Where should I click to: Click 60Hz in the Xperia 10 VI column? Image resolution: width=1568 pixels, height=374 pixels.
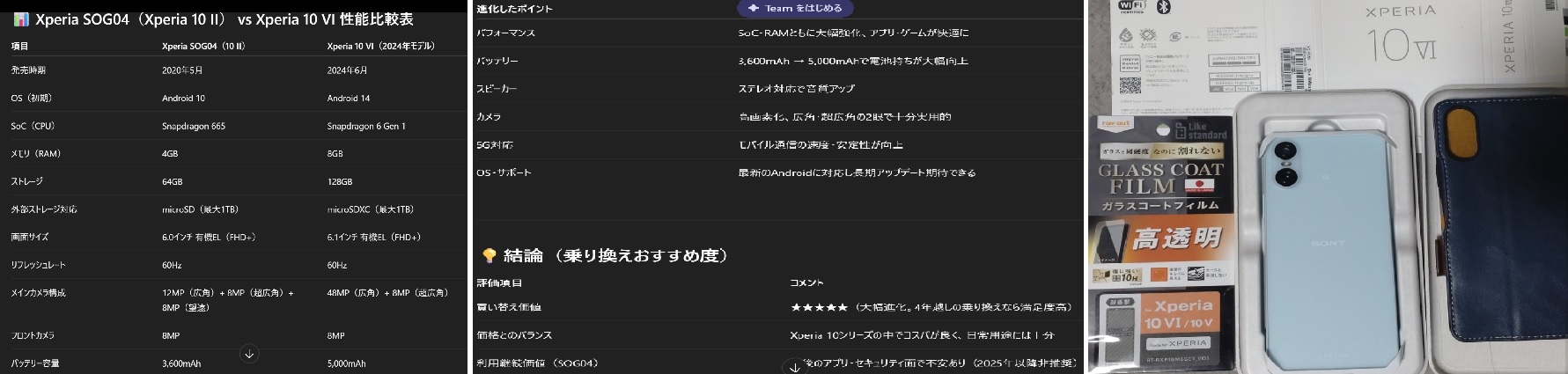coord(337,265)
